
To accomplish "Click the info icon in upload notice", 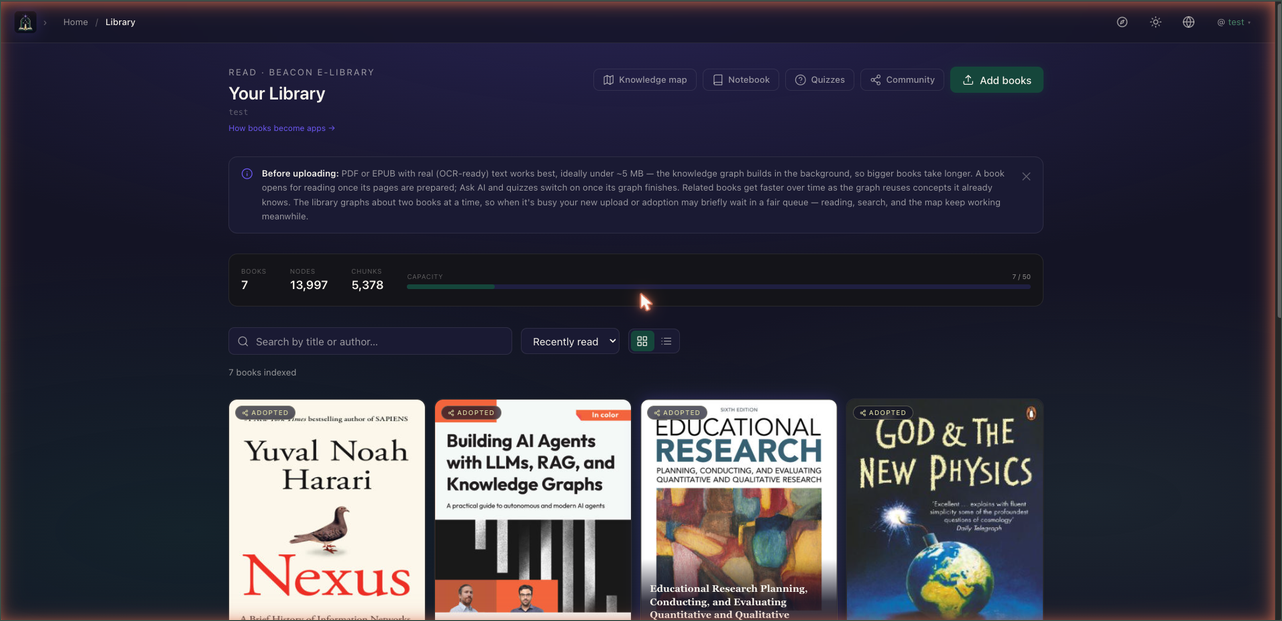I will (x=247, y=173).
